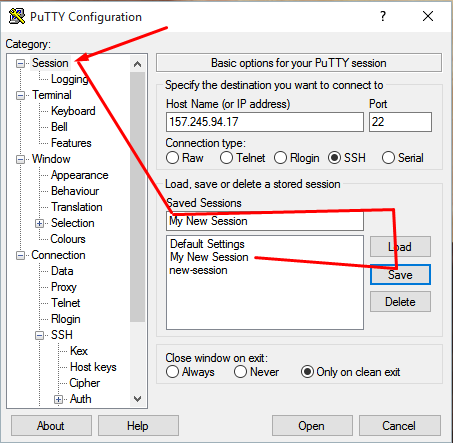Screen dimensions: 453x443
Task: Open the Features category
Action: [x=71, y=143]
